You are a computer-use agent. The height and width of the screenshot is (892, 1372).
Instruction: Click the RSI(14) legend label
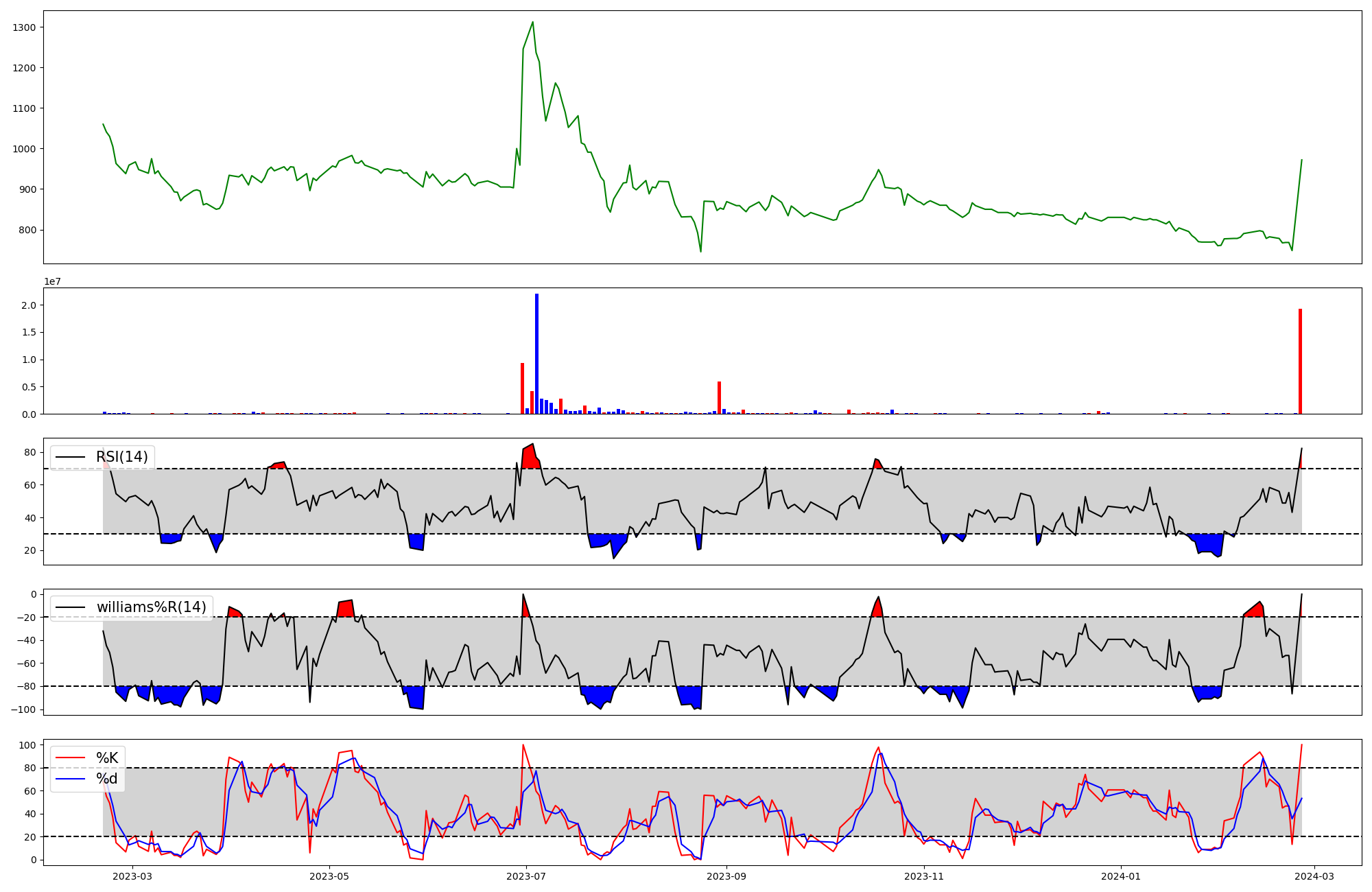coord(121,457)
